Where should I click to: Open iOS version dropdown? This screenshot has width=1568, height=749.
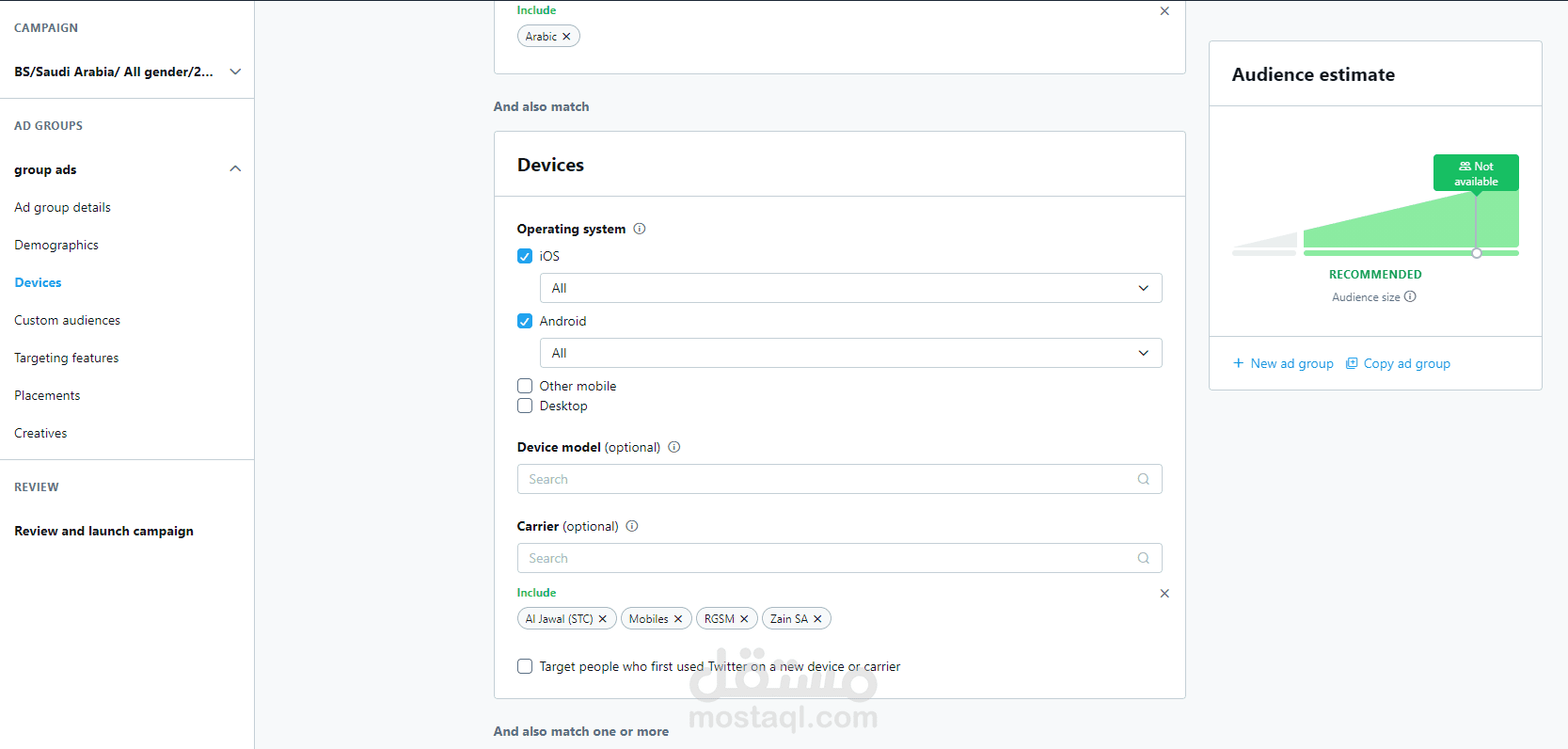850,288
